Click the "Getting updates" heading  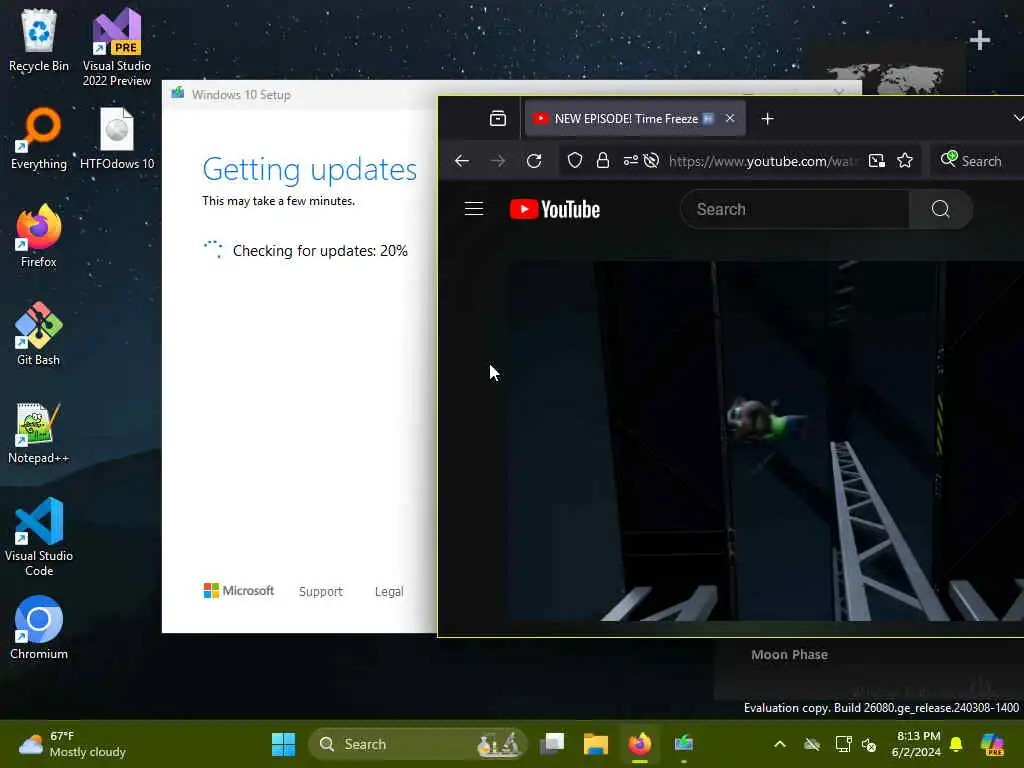pos(310,169)
